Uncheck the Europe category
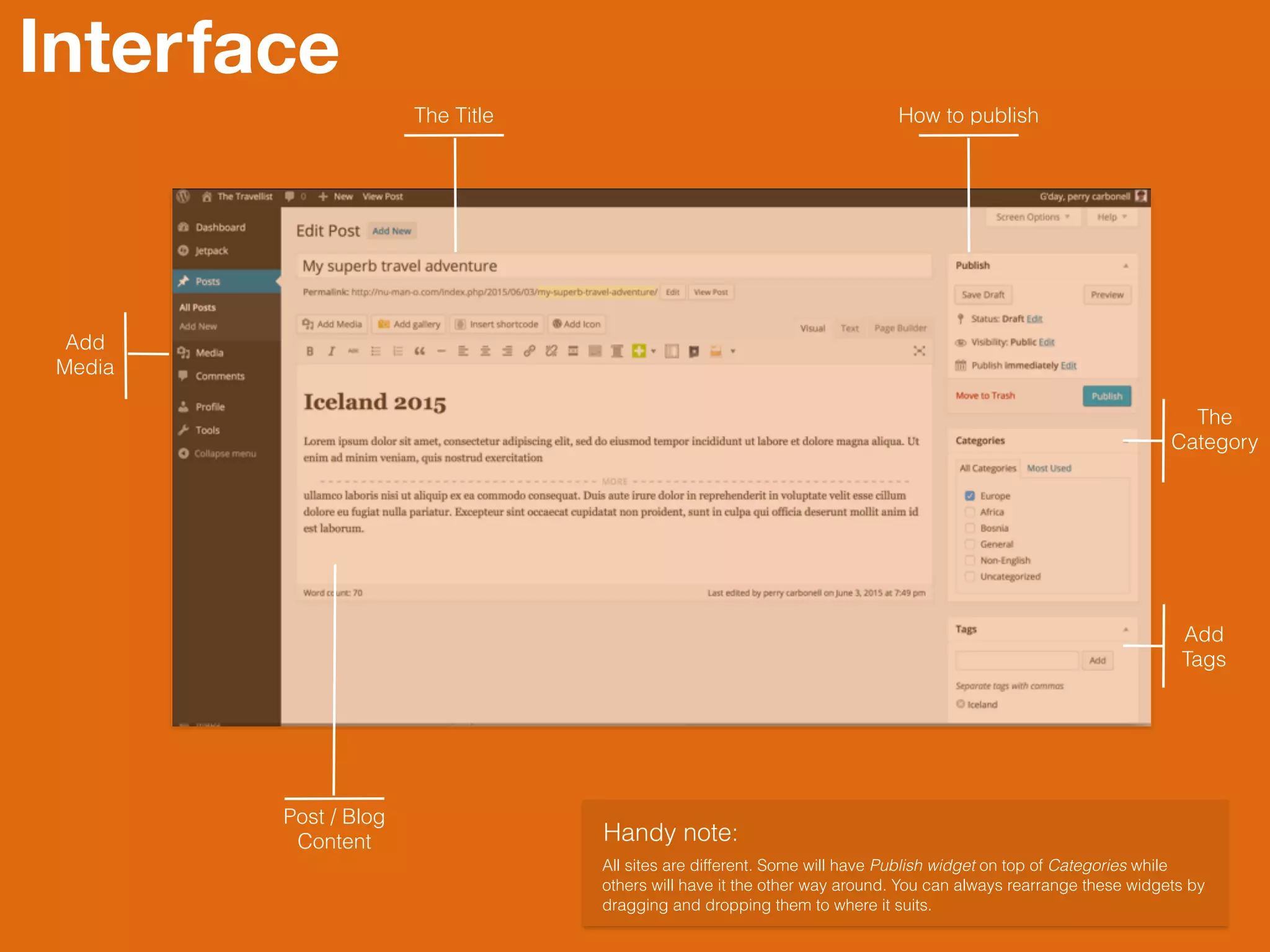This screenshot has height=952, width=1270. click(x=970, y=496)
